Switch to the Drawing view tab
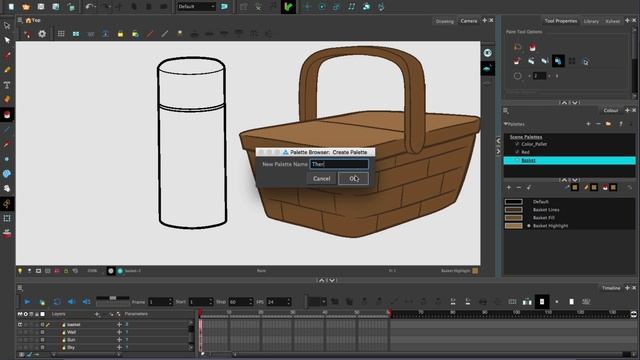Image resolution: width=640 pixels, height=360 pixels. [444, 21]
